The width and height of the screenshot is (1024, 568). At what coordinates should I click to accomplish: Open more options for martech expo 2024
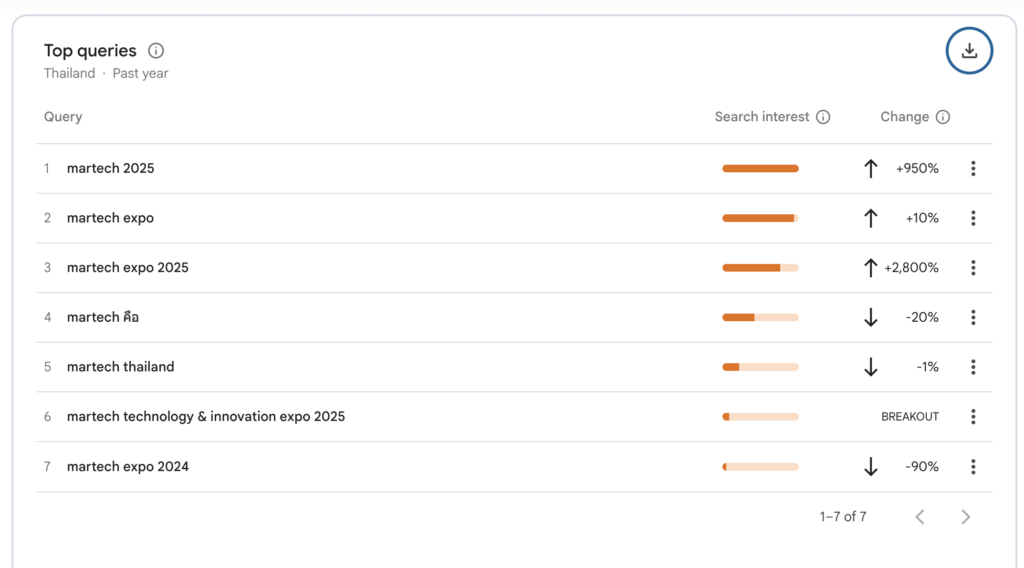[x=973, y=466]
